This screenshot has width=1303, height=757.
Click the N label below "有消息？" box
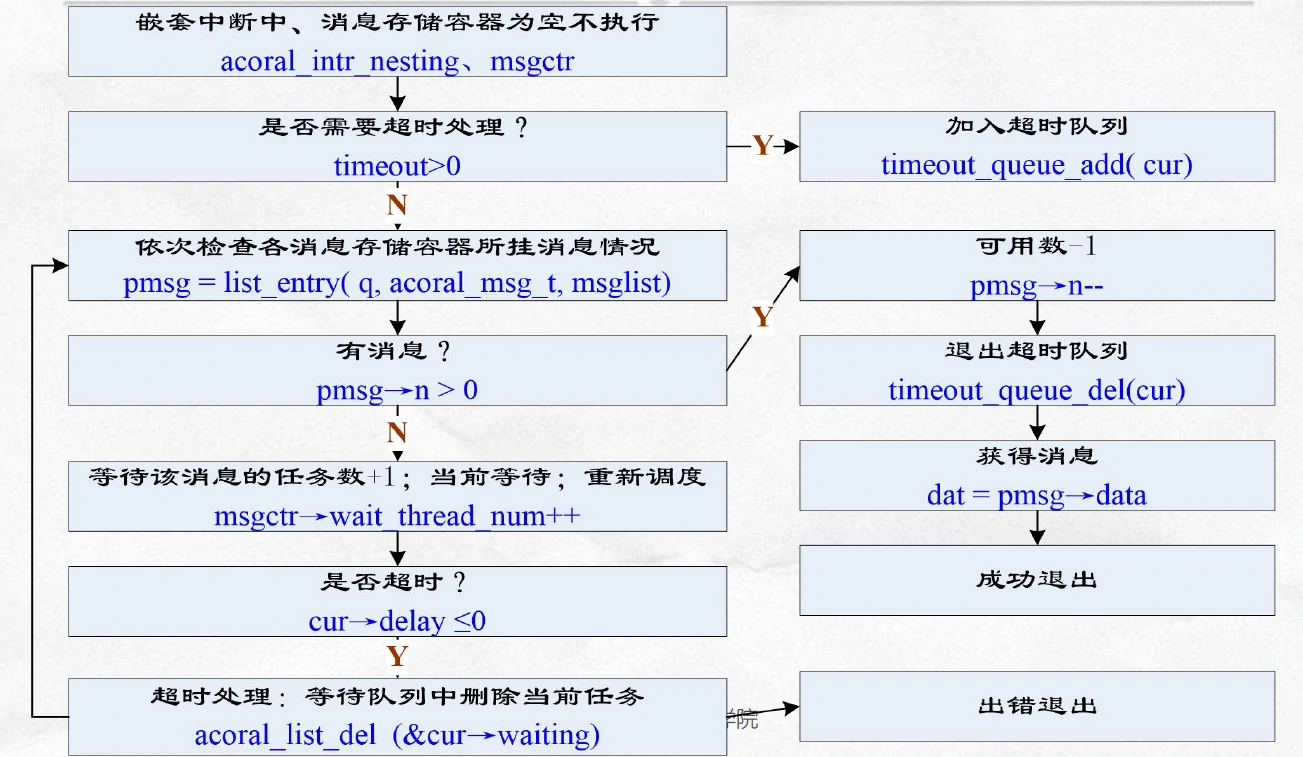click(x=397, y=433)
